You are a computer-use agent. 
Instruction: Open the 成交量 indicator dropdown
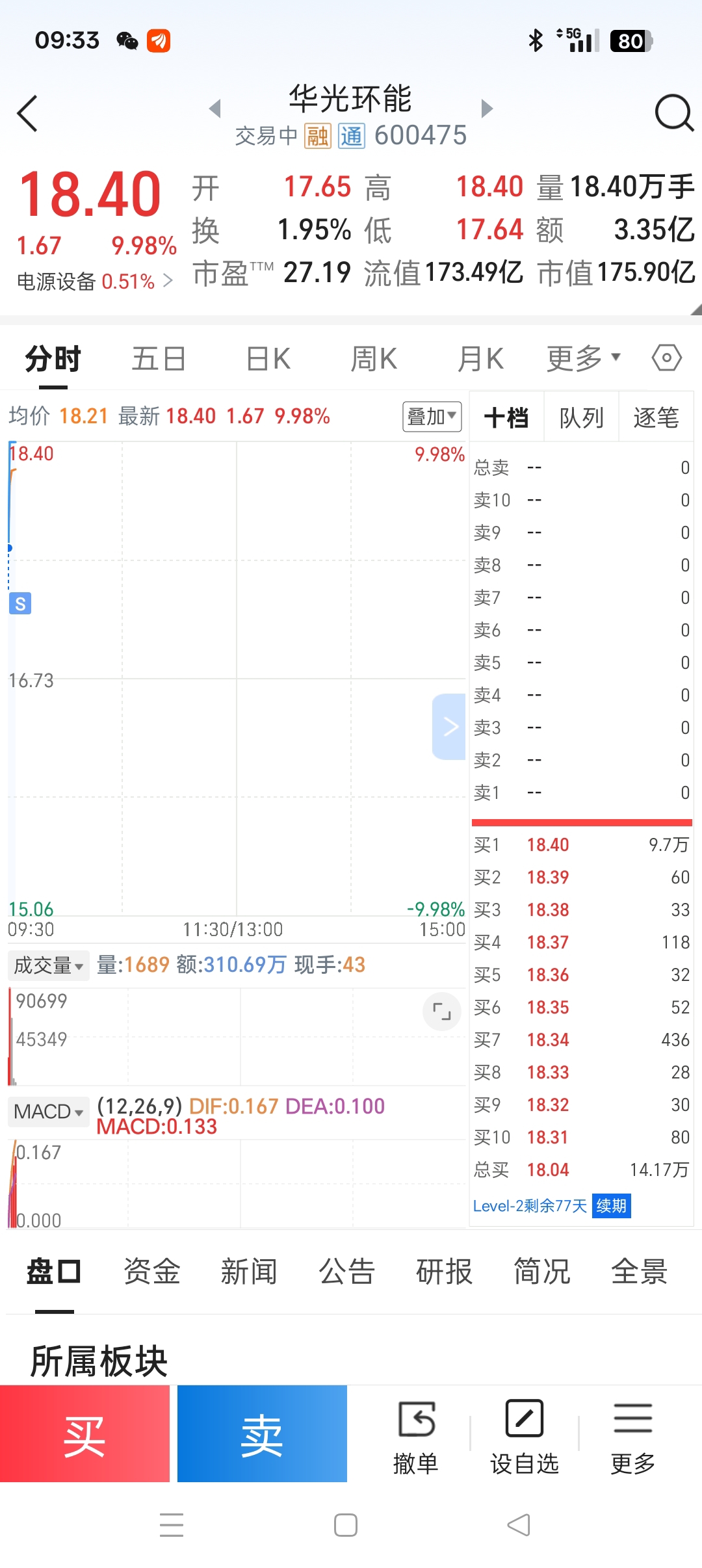(49, 965)
